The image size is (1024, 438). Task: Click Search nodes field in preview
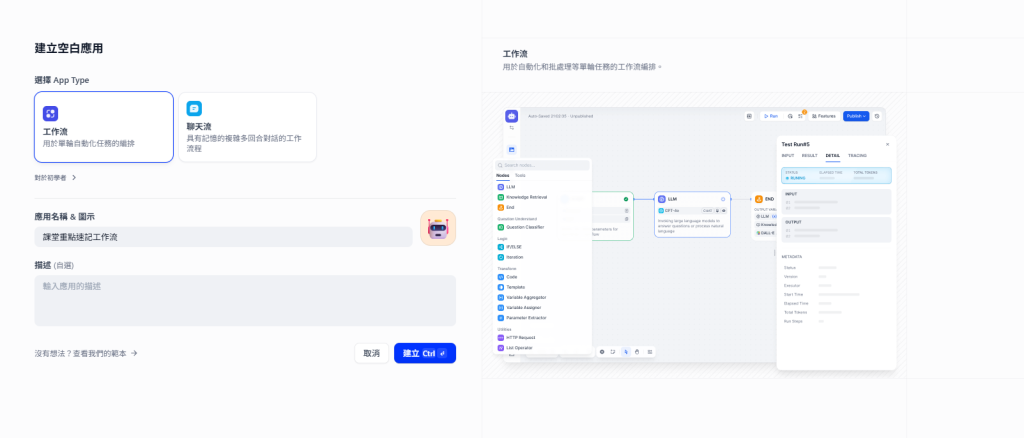point(542,166)
